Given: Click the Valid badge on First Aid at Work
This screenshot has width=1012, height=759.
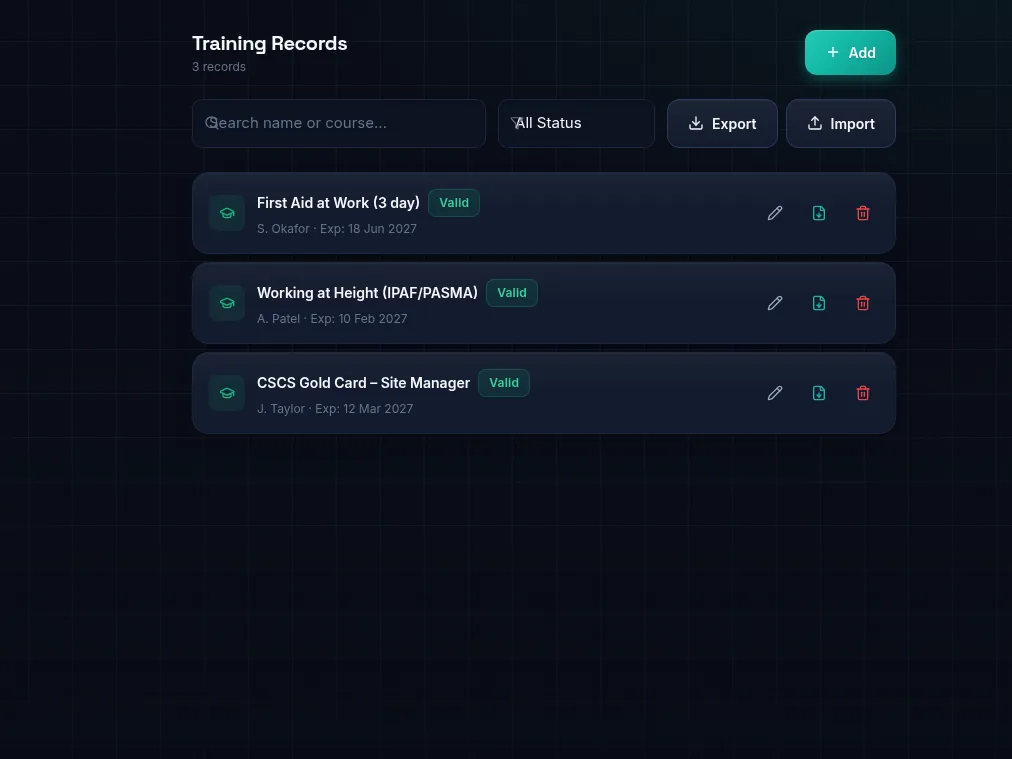Looking at the screenshot, I should [454, 203].
